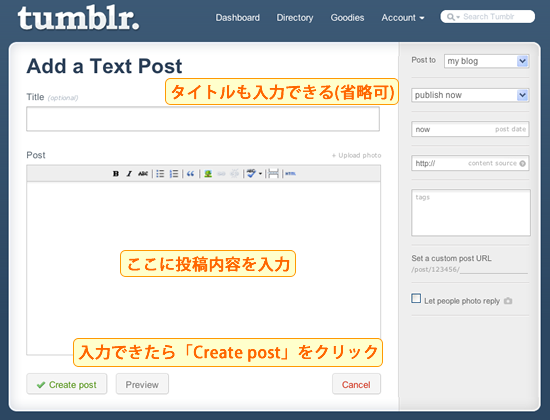Enable Let people photo reply checkbox

(416, 299)
